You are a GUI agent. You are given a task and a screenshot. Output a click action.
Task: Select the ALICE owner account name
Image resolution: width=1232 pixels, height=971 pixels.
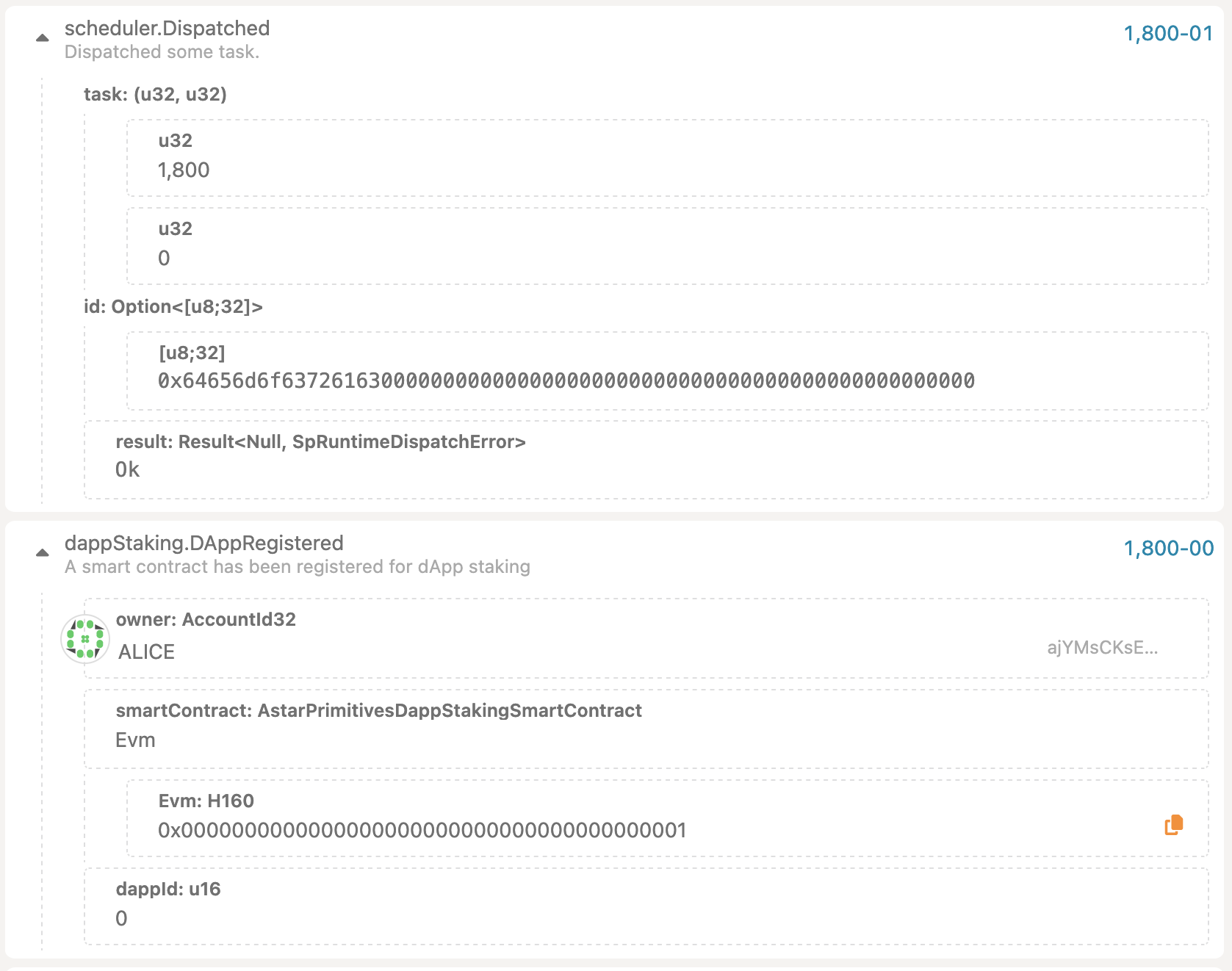[x=146, y=652]
